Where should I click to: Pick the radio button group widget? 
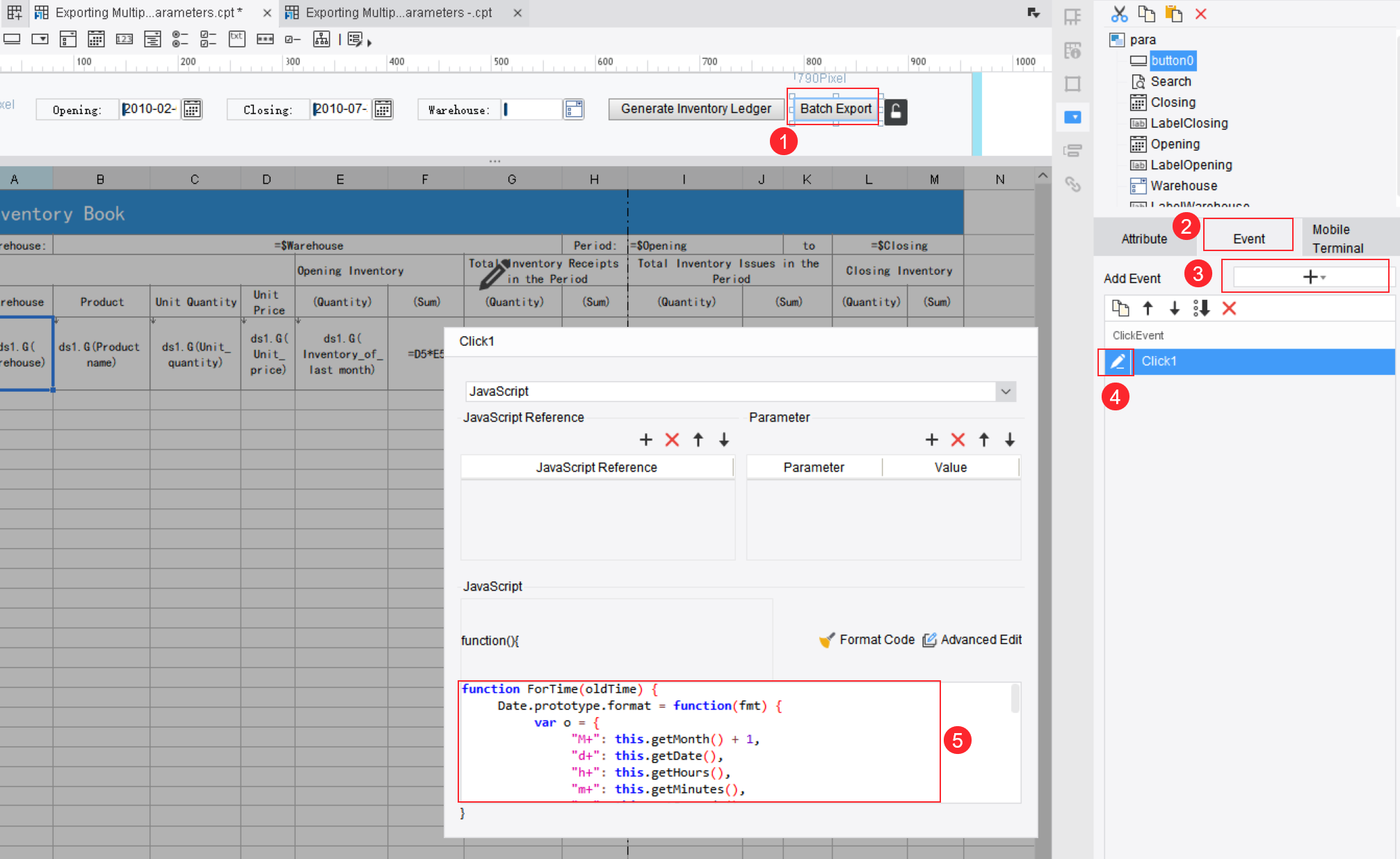pyautogui.click(x=180, y=39)
